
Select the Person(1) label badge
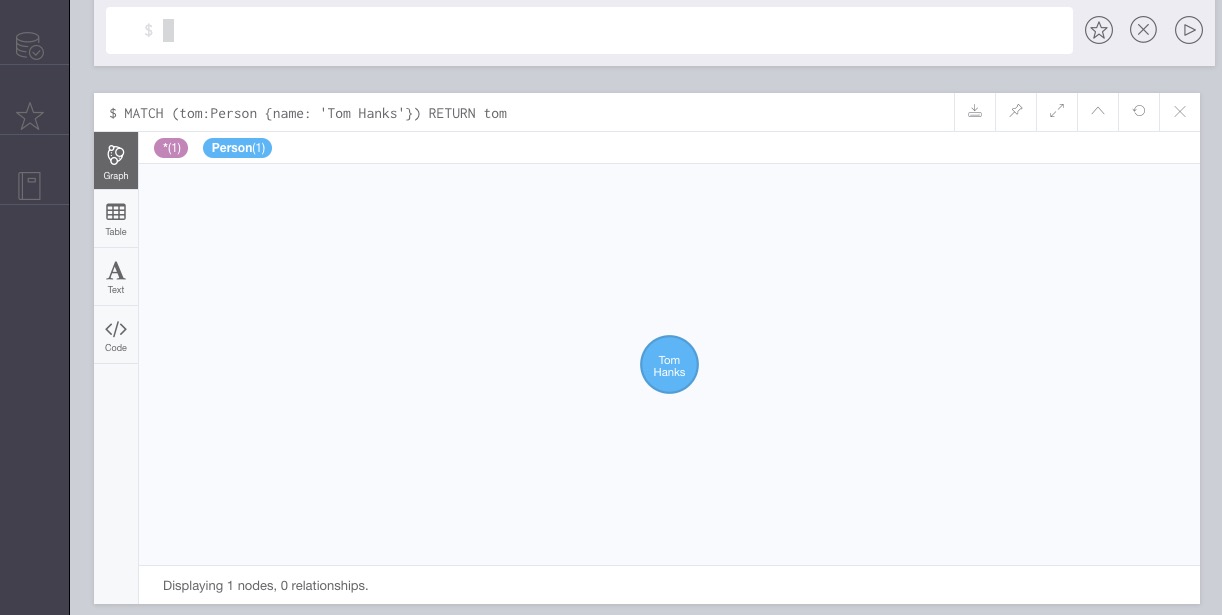point(237,148)
